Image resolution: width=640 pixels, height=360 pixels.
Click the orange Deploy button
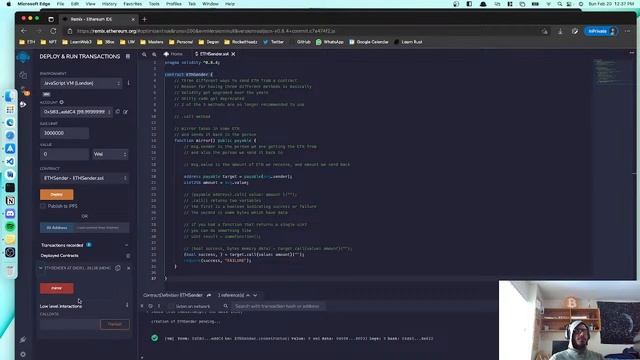[x=57, y=195]
